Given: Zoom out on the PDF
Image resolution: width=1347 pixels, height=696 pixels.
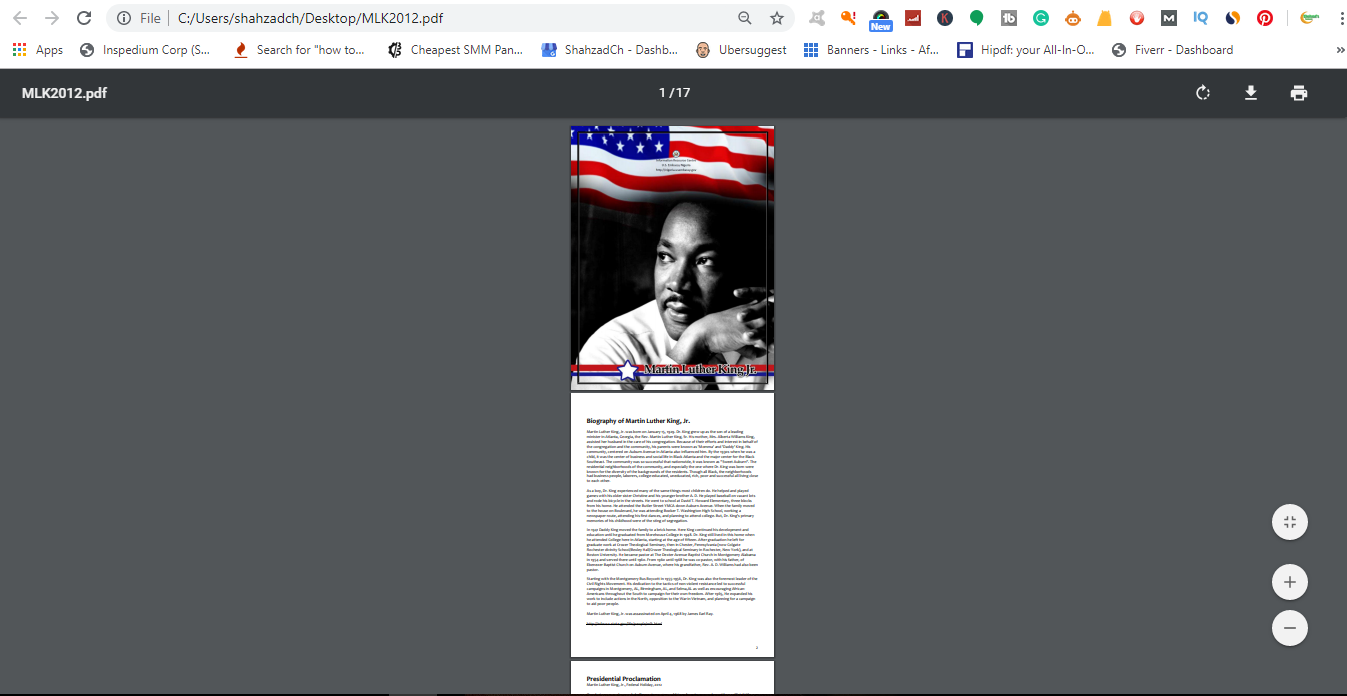Looking at the screenshot, I should click(x=1290, y=628).
